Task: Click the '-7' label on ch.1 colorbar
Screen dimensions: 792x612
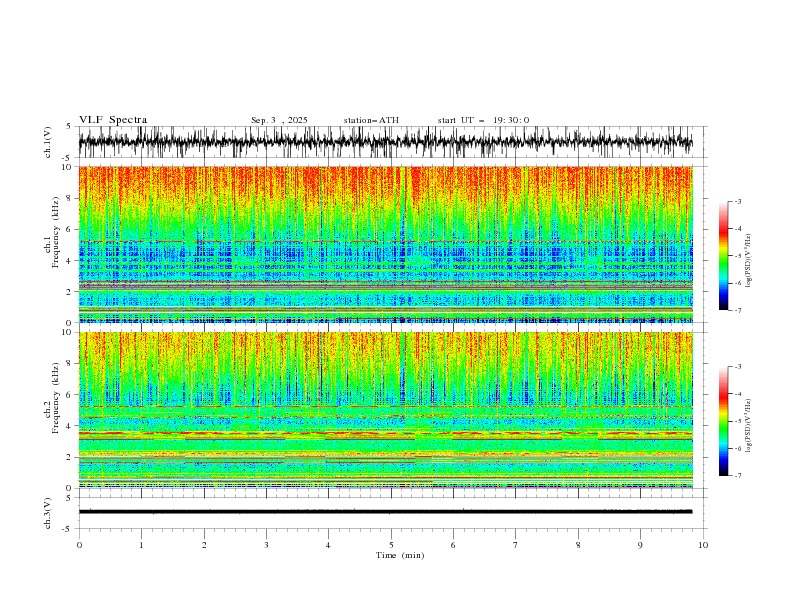Action: click(738, 311)
